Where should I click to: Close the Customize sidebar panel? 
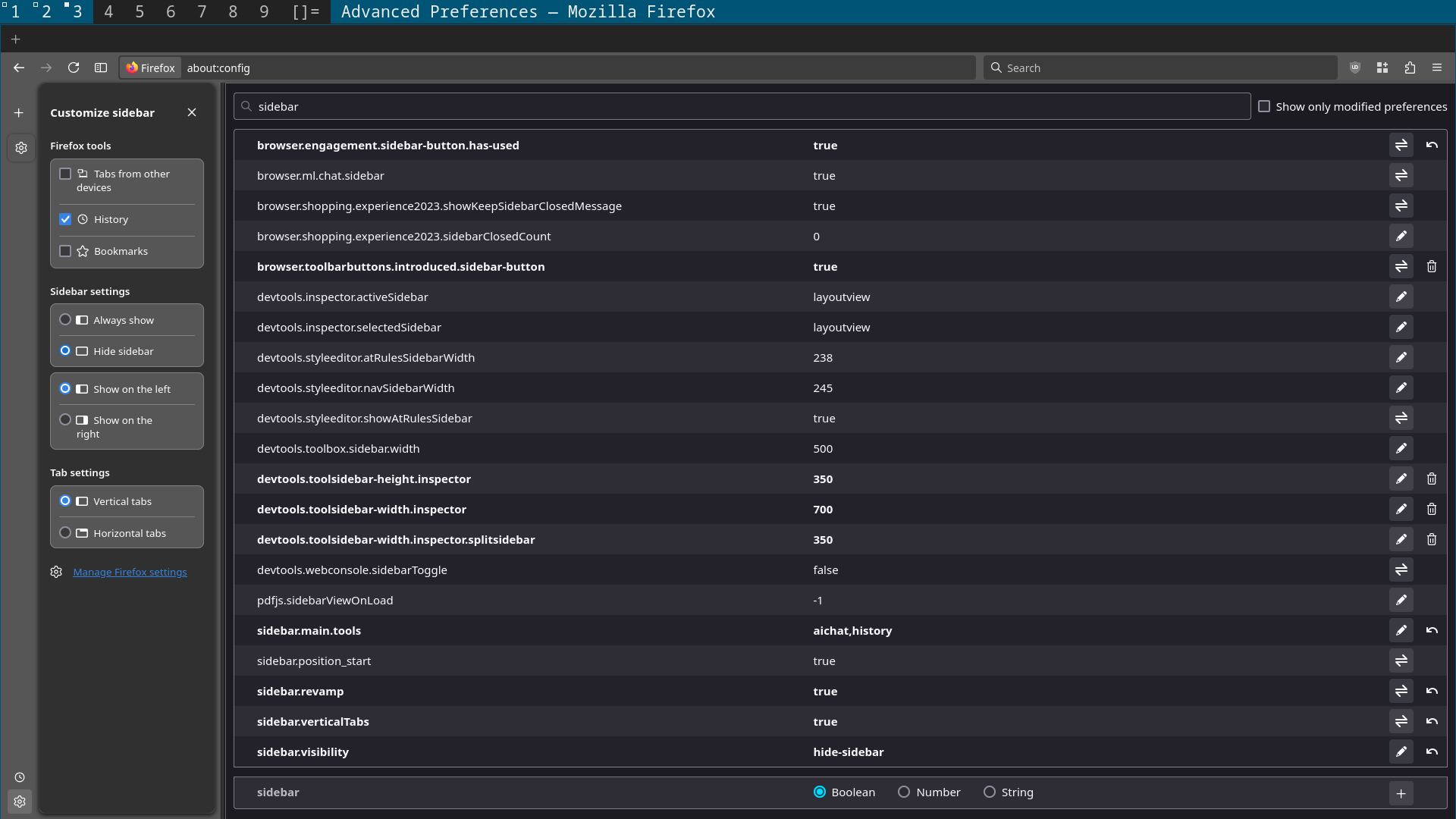coord(192,112)
